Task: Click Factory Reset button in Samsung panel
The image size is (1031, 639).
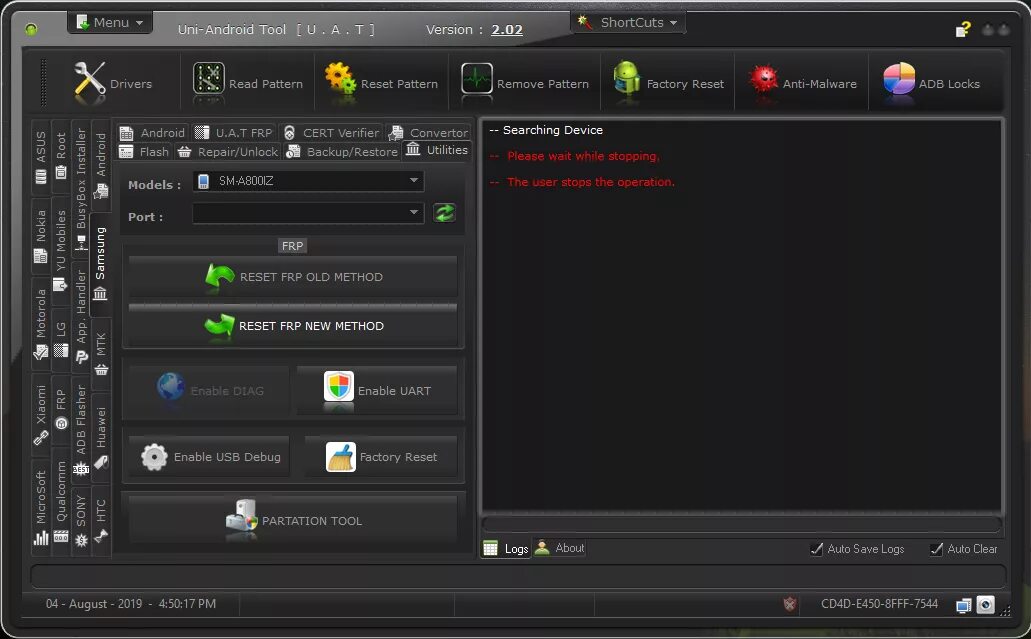Action: (381, 457)
